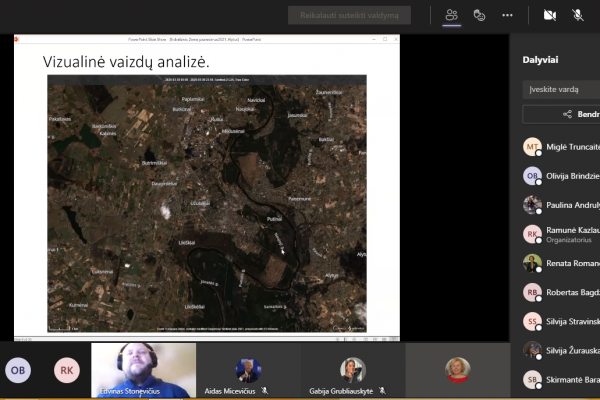The width and height of the screenshot is (600, 400).
Task: Maximize the PowerPoint slide show window
Action: (x=385, y=39)
